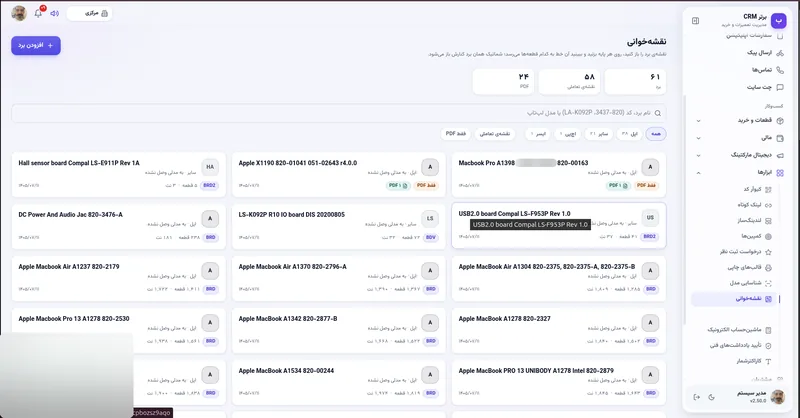Toggle the سایر (other) filter chip
The image size is (800, 418).
point(599,134)
